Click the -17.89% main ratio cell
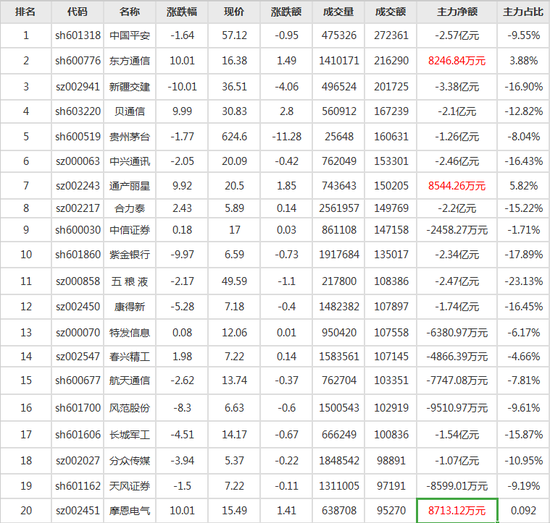 coord(524,254)
